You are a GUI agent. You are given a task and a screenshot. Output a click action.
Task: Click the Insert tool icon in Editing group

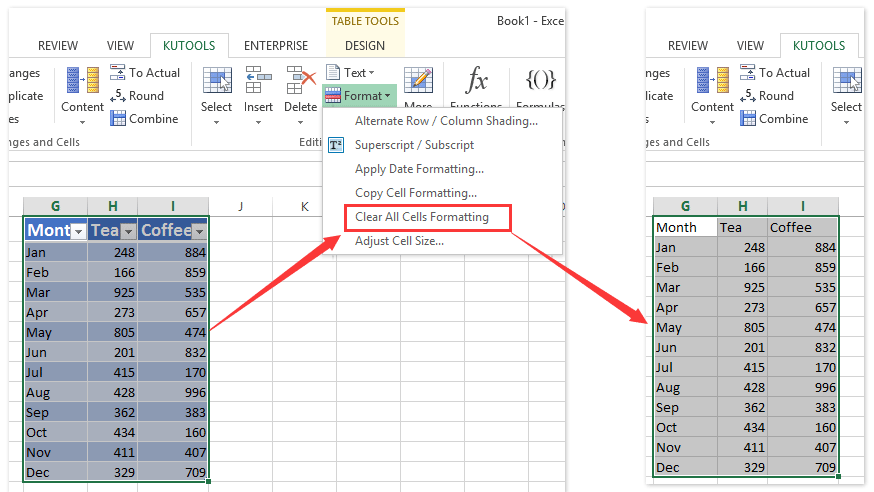258,82
